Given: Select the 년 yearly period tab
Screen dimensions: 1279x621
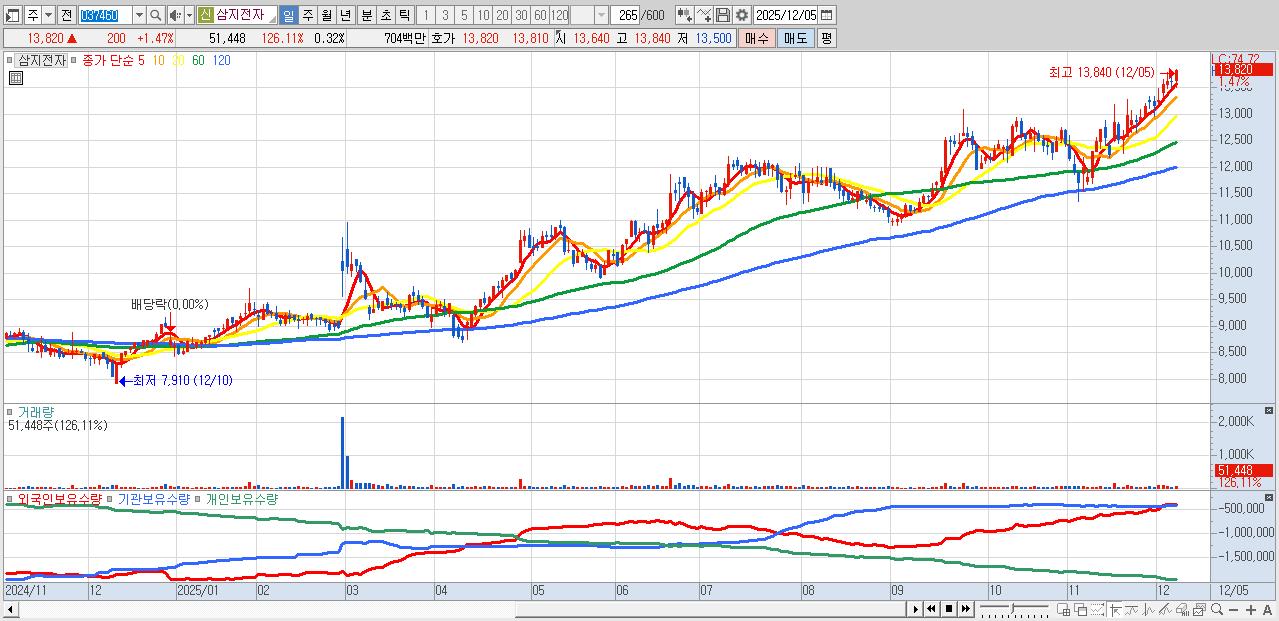Looking at the screenshot, I should click(345, 15).
